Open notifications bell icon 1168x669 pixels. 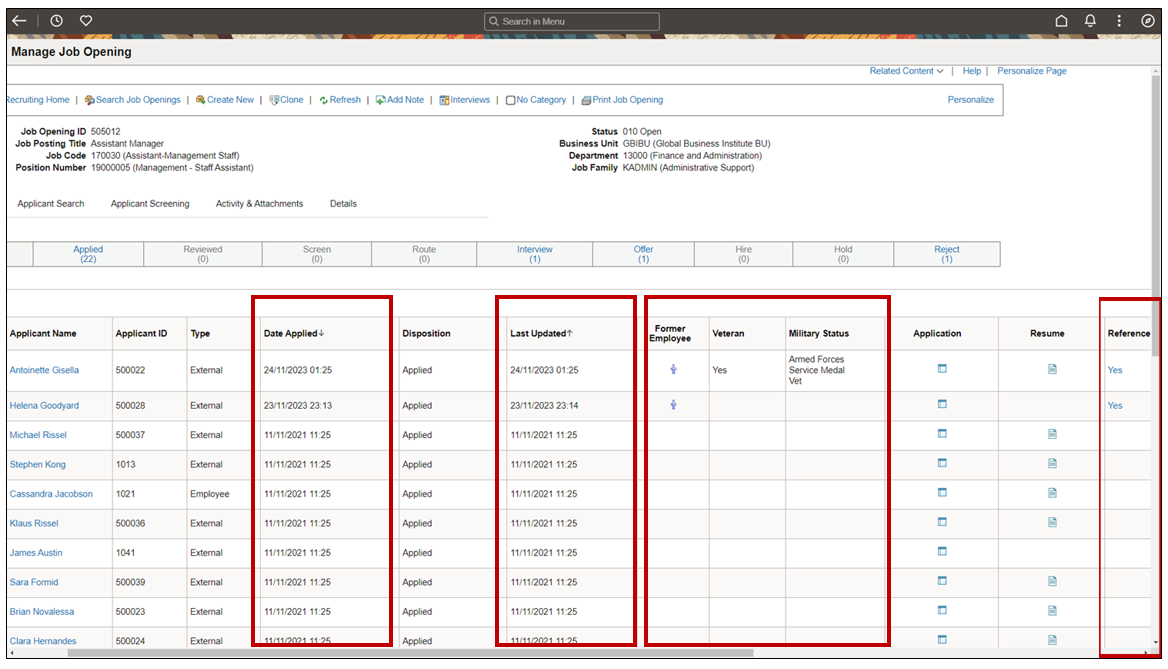coord(1091,21)
